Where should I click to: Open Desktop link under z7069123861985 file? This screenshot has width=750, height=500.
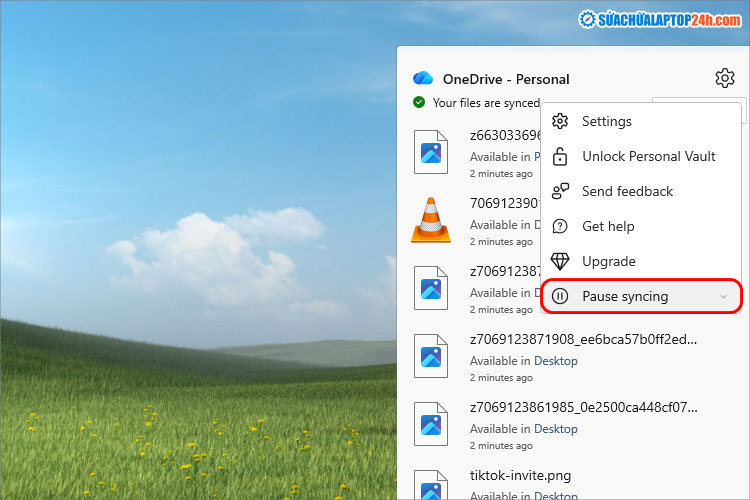pyautogui.click(x=555, y=429)
